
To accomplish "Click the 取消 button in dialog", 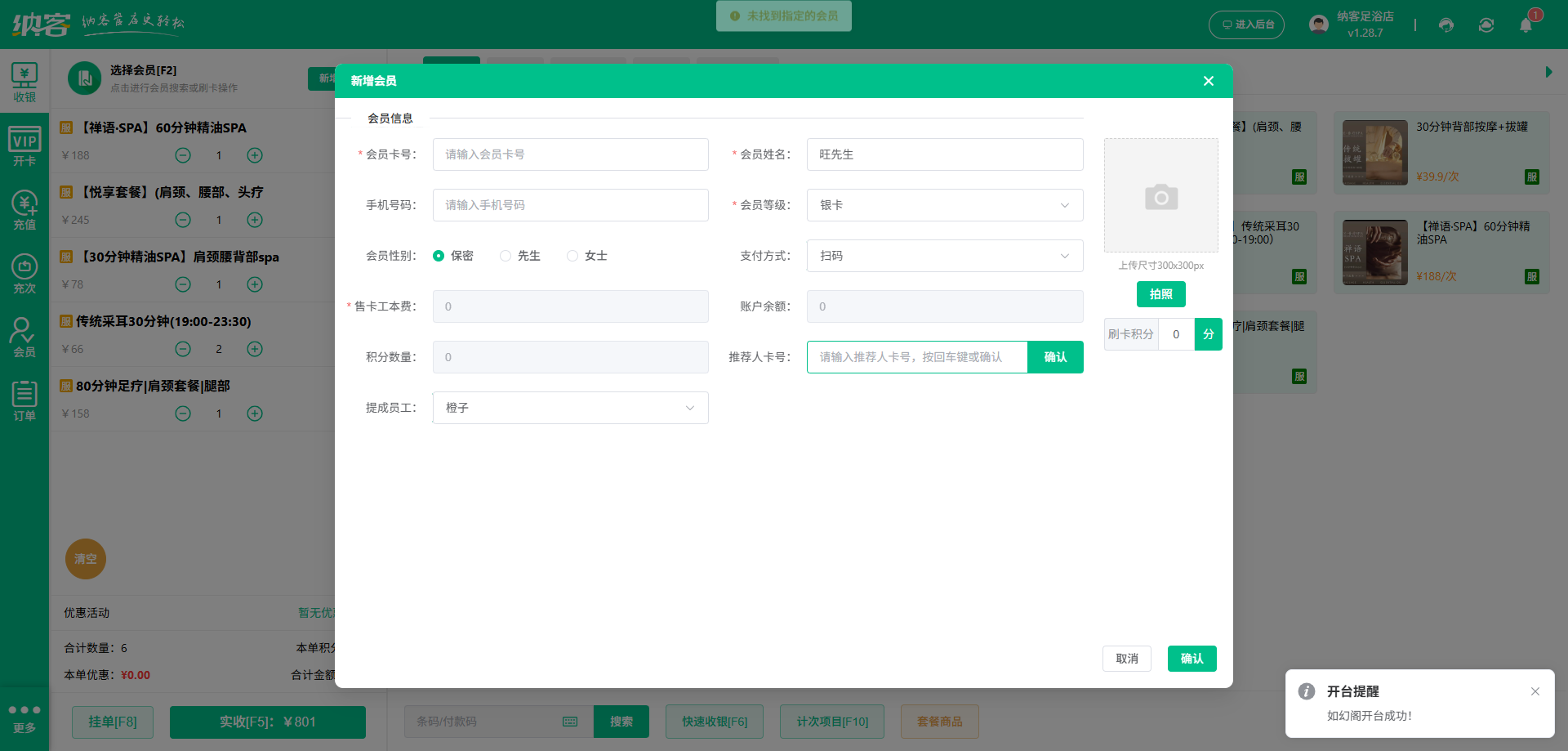I will (1126, 659).
